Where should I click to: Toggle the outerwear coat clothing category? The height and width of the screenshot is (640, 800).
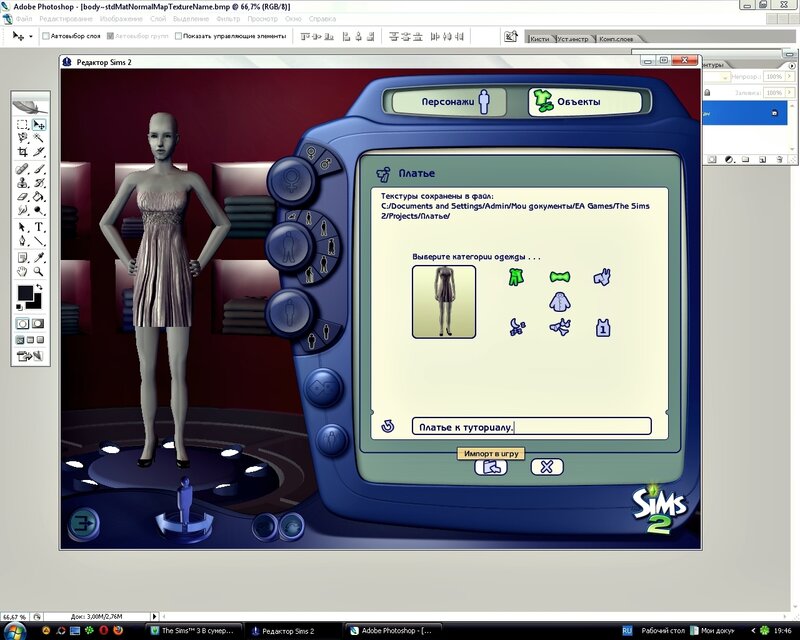click(x=559, y=301)
